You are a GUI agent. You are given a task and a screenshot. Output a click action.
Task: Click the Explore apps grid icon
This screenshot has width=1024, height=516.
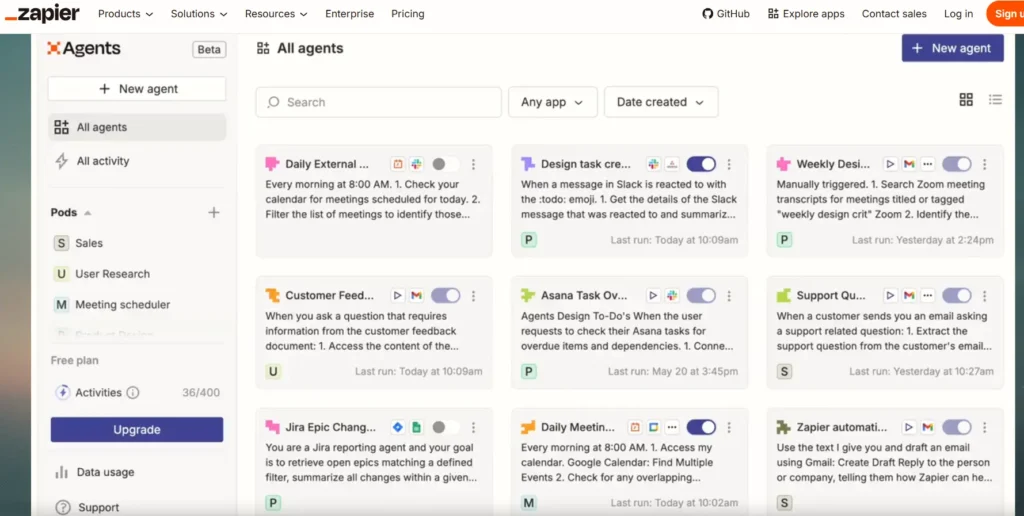773,14
